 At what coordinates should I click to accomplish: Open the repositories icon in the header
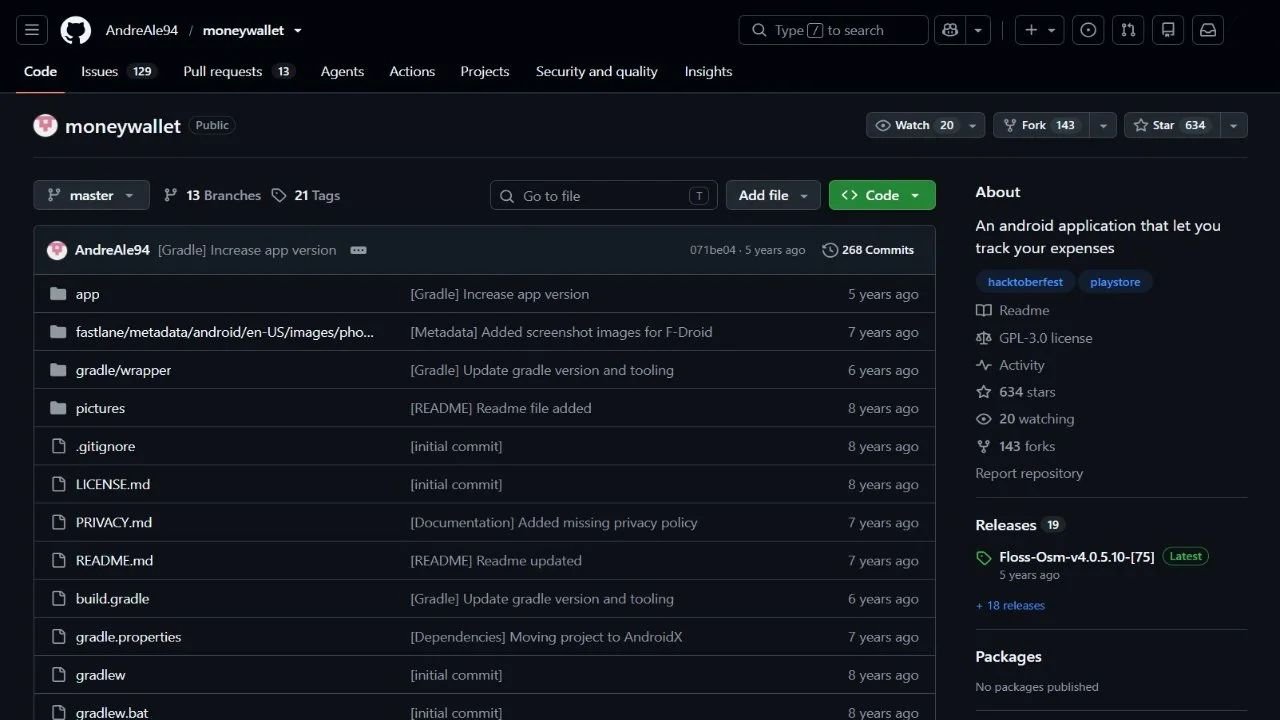pos(1168,30)
